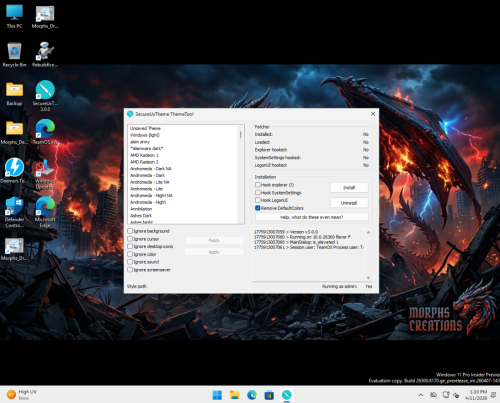Image resolution: width=500 pixels, height=403 pixels.
Task: Uncheck Remove DefaultColors option
Action: tap(258, 208)
